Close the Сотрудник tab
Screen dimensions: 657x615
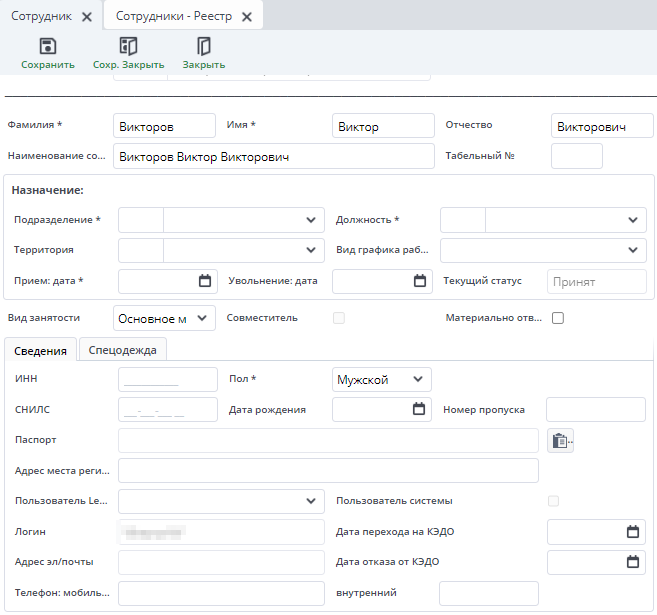(86, 17)
